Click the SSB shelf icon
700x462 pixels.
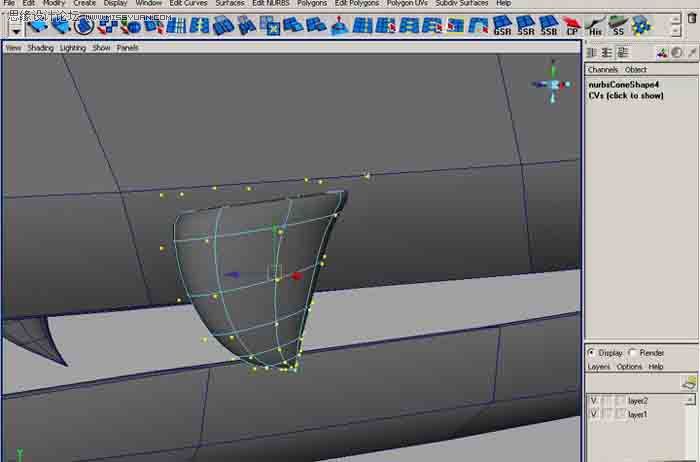pos(548,25)
